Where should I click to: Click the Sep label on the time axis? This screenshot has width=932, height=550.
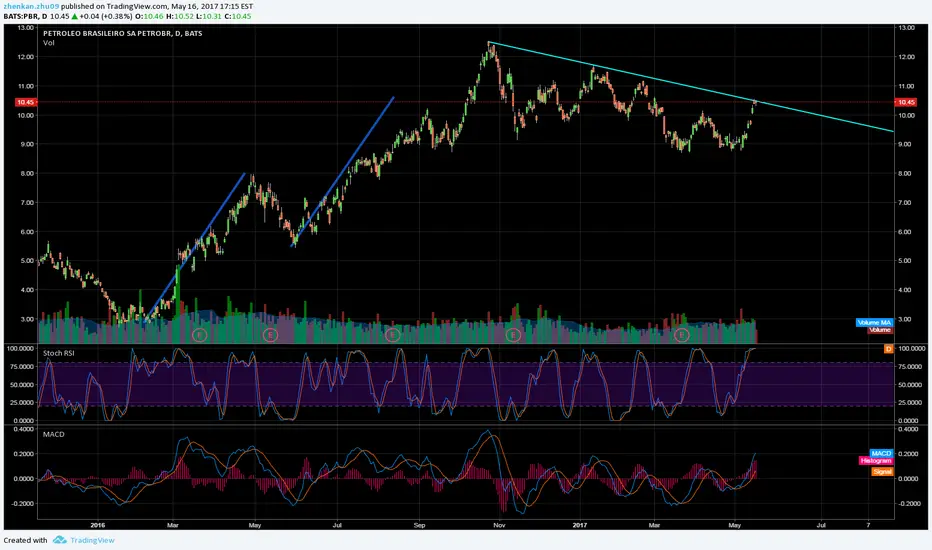pos(420,525)
